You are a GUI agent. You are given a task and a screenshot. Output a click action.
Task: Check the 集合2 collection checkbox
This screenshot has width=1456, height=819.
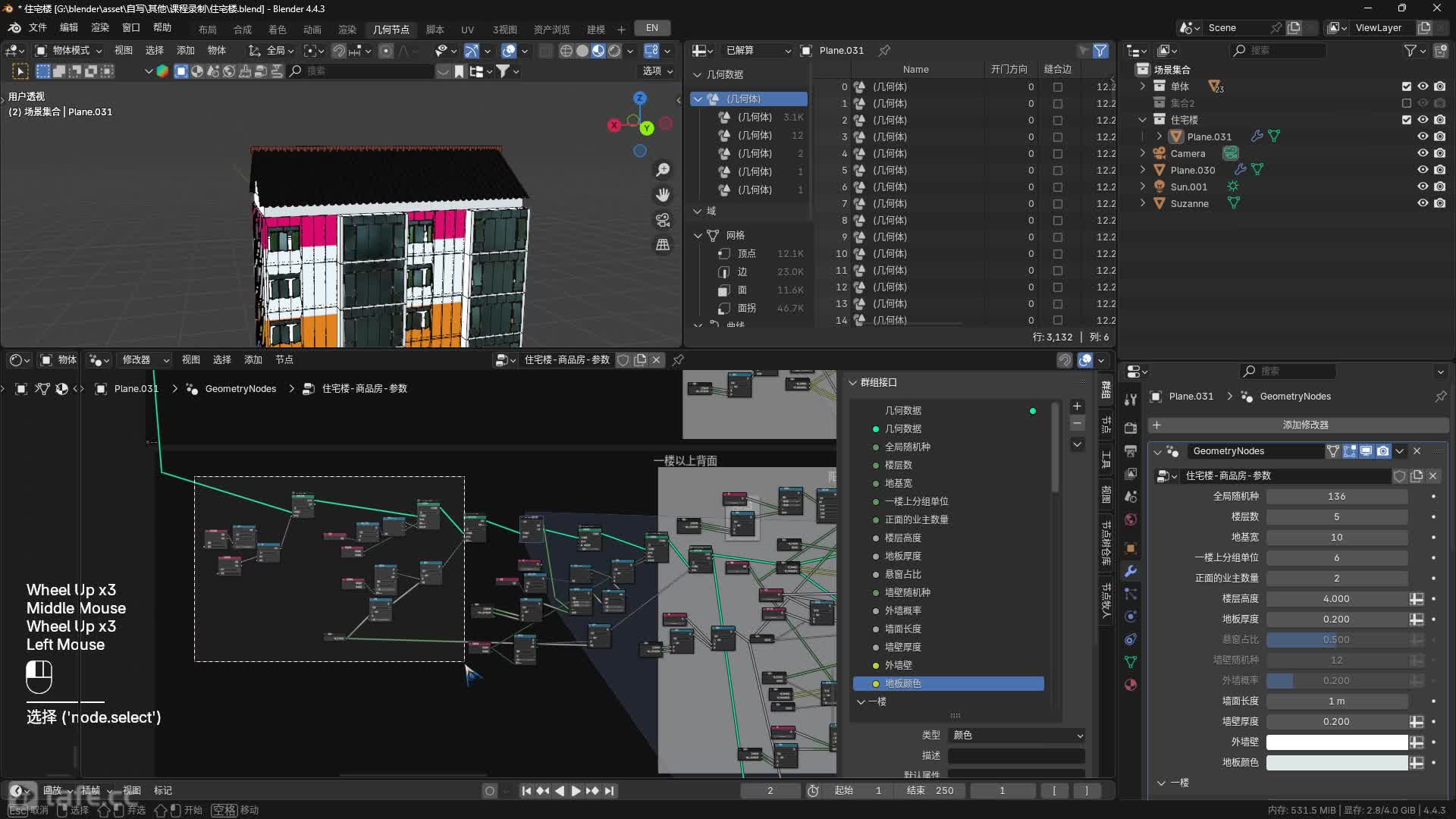[x=1406, y=103]
